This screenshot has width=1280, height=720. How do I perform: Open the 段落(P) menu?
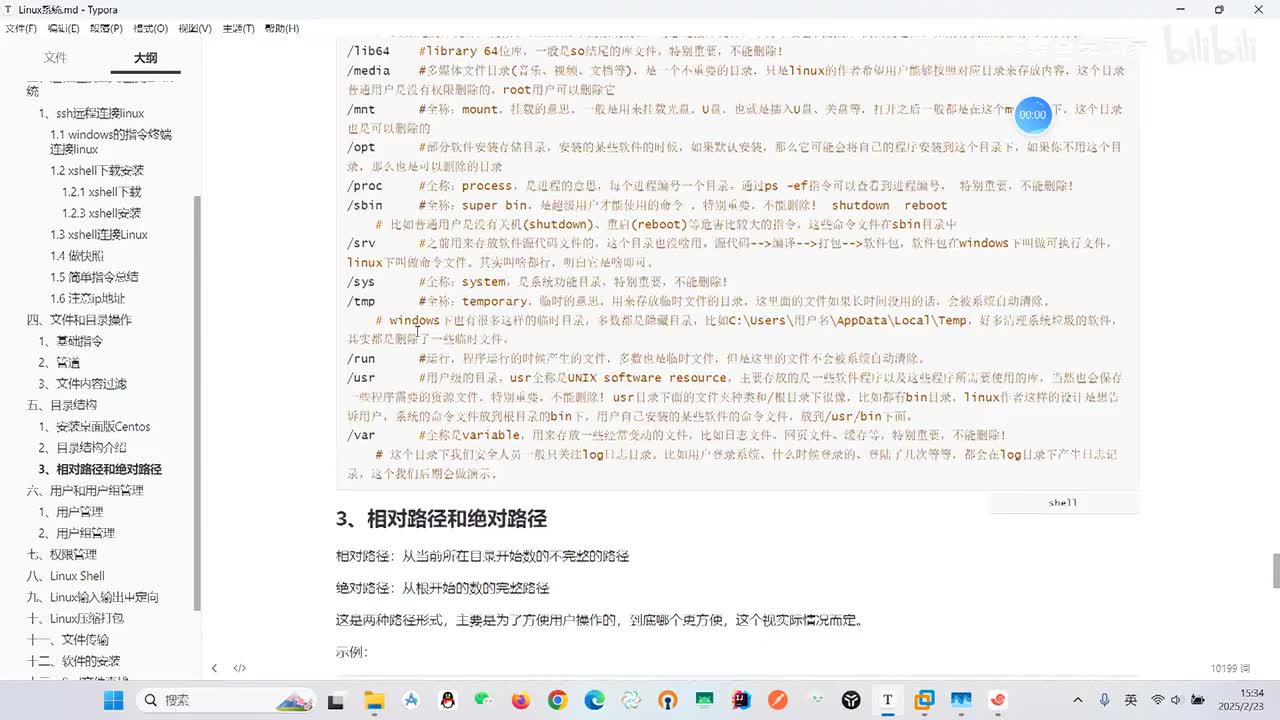click(x=107, y=28)
